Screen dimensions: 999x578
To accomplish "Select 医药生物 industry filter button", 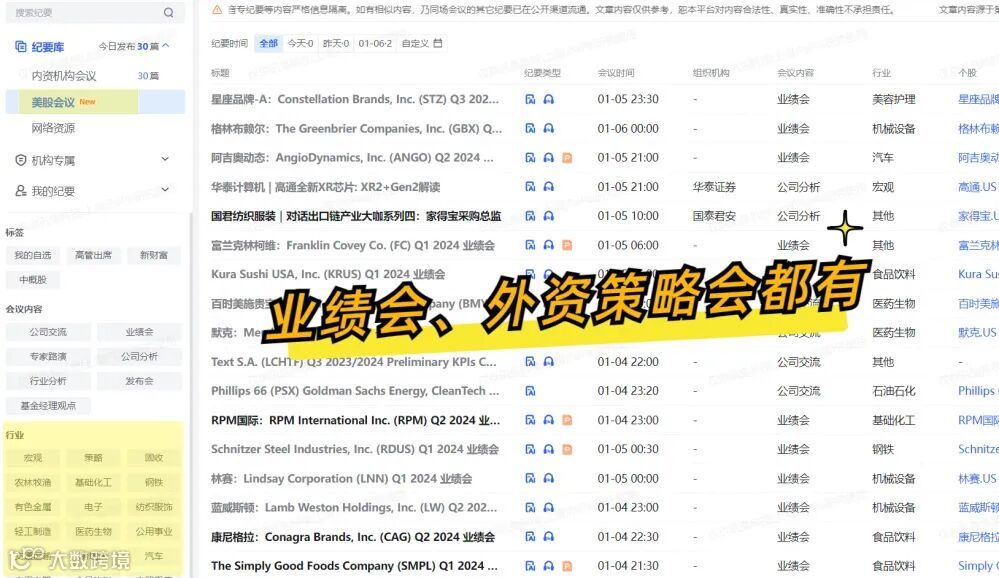I will coord(93,531).
